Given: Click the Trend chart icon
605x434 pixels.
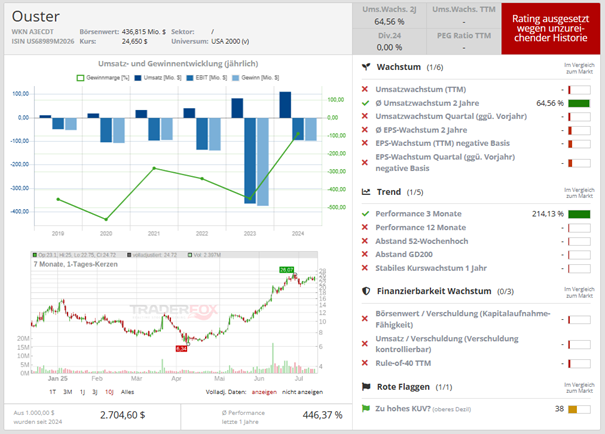Looking at the screenshot, I should [x=366, y=192].
